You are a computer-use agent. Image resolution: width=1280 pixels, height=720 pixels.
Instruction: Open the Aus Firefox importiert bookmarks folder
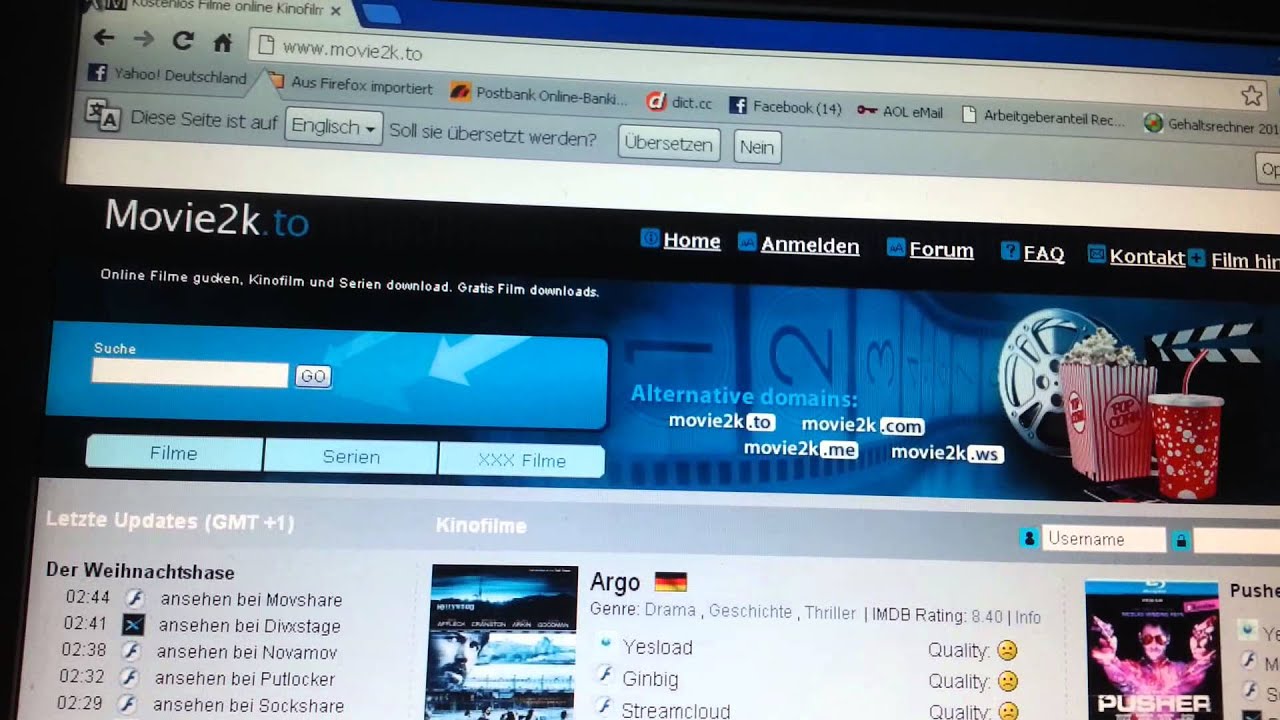(x=349, y=85)
